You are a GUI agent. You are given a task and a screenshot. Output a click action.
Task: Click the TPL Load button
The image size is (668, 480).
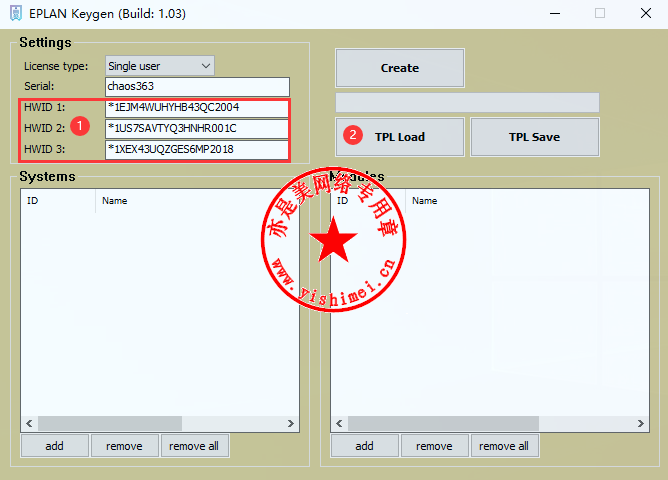coord(400,137)
